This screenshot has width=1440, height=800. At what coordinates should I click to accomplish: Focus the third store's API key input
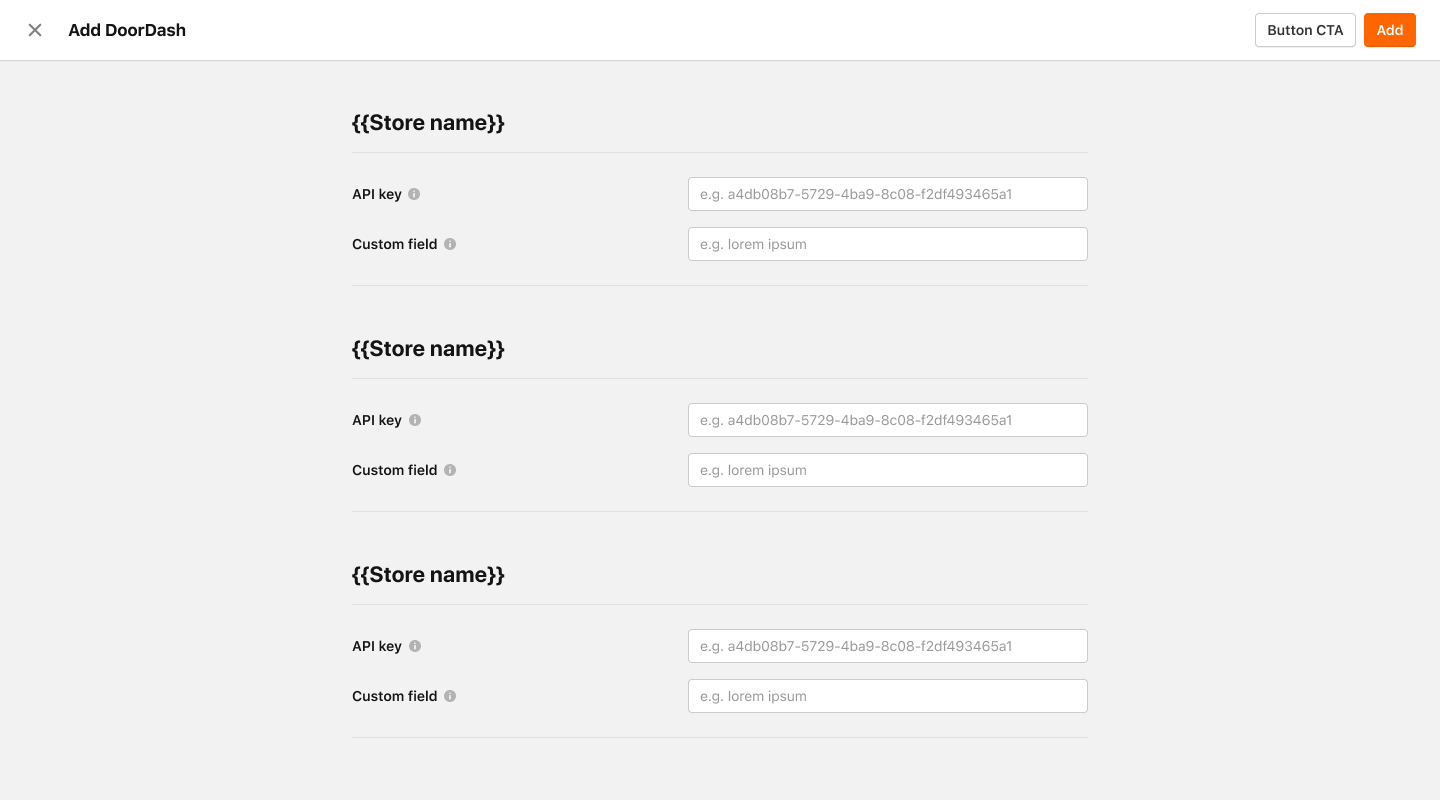coord(888,646)
